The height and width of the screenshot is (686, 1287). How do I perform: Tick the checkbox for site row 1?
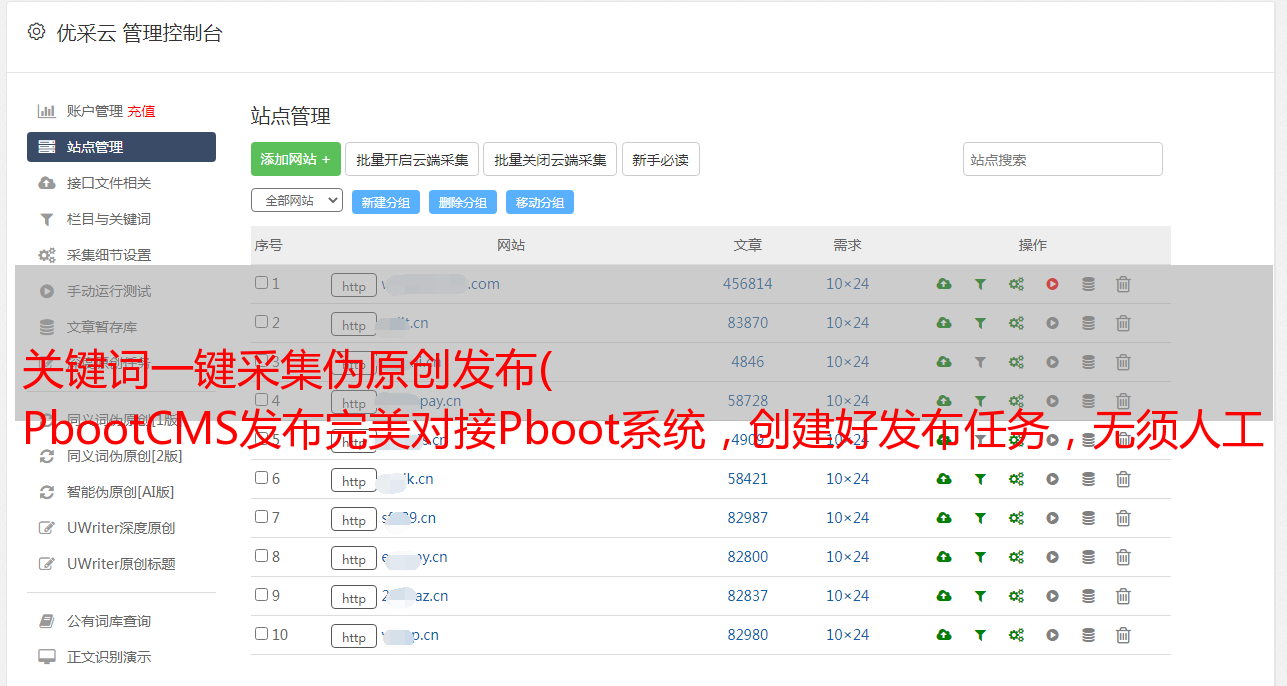coord(262,283)
